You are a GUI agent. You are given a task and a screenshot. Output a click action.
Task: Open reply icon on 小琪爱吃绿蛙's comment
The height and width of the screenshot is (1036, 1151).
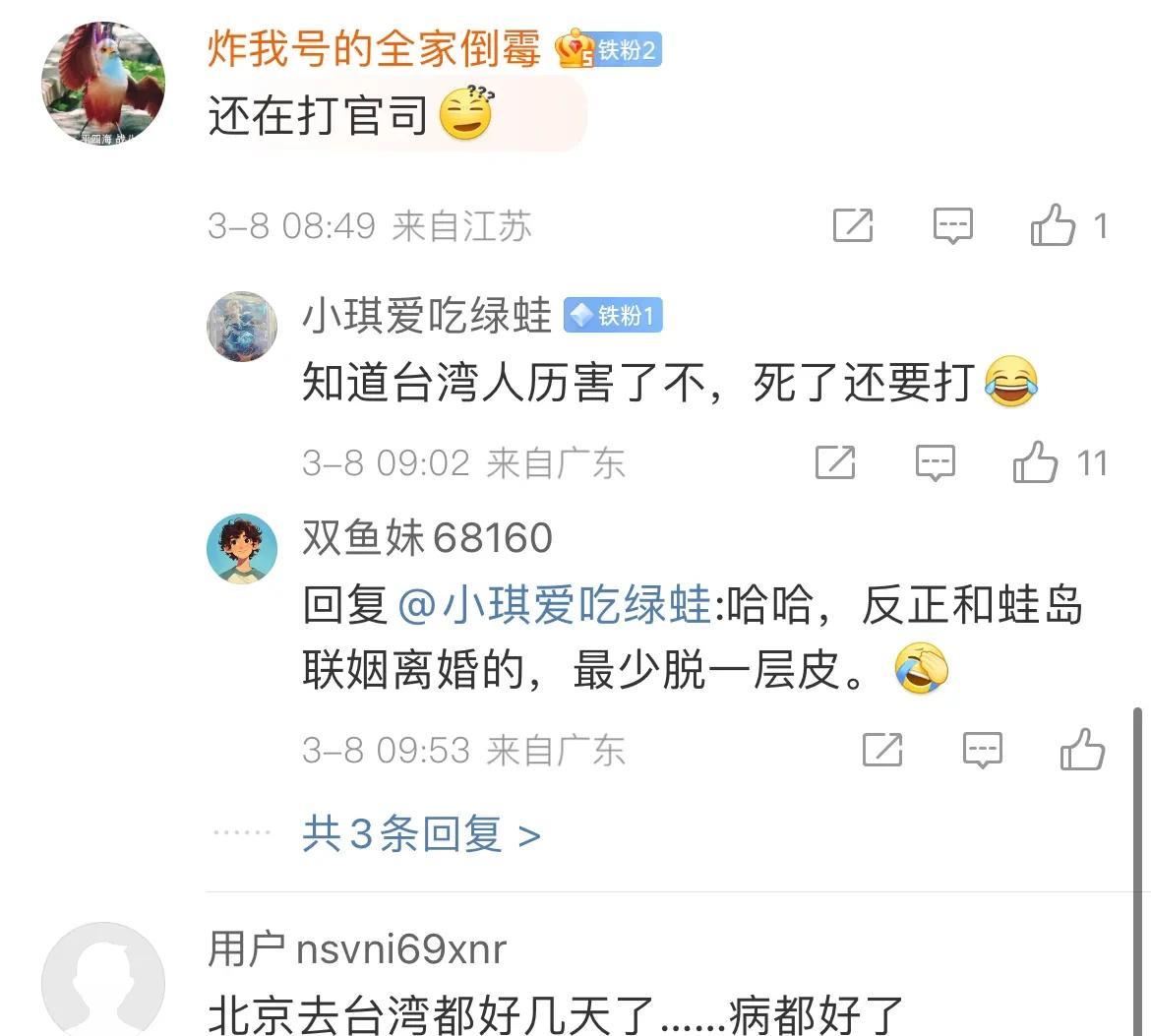point(936,462)
